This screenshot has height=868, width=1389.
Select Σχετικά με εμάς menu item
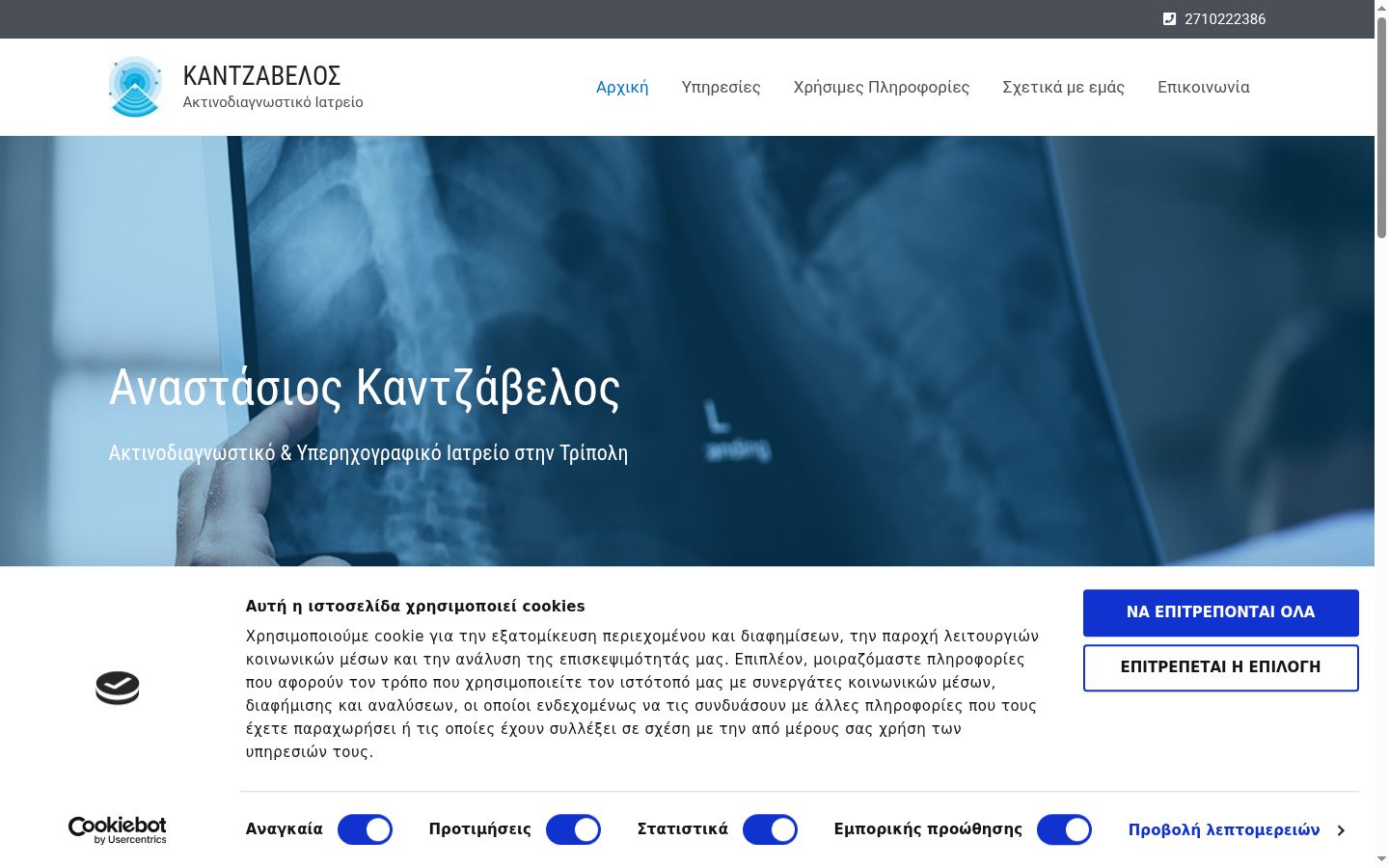1063,87
